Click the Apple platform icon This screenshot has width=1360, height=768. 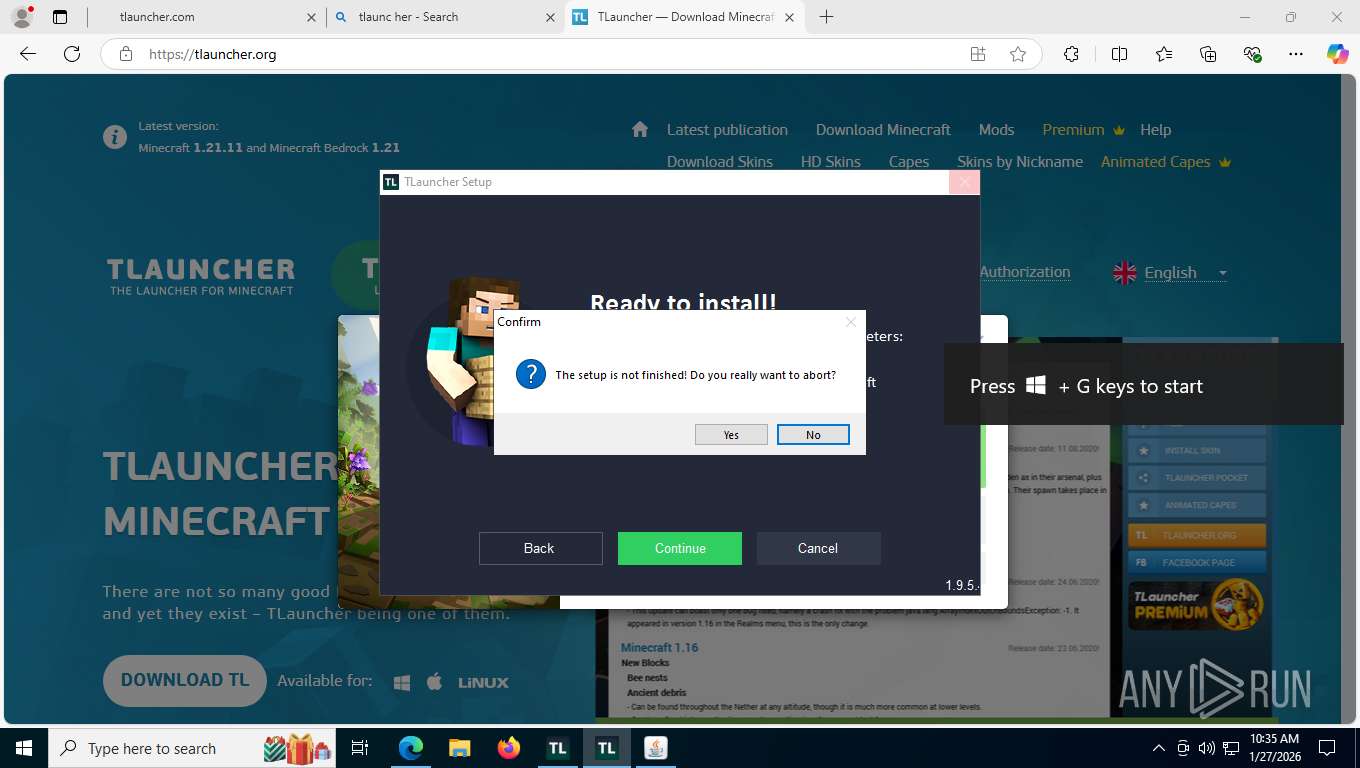[x=434, y=682]
